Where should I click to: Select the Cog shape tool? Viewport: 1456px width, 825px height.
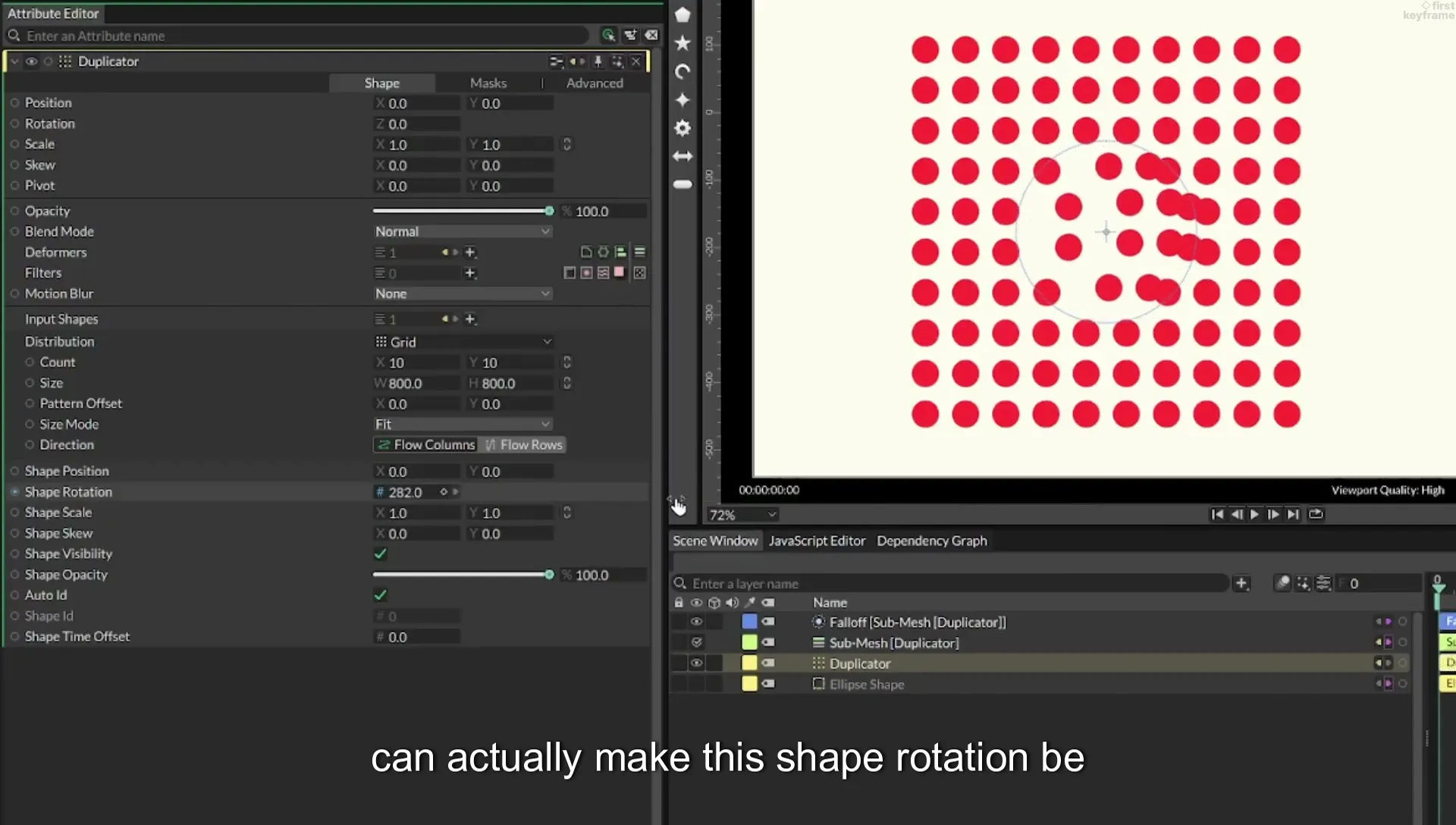(x=682, y=128)
